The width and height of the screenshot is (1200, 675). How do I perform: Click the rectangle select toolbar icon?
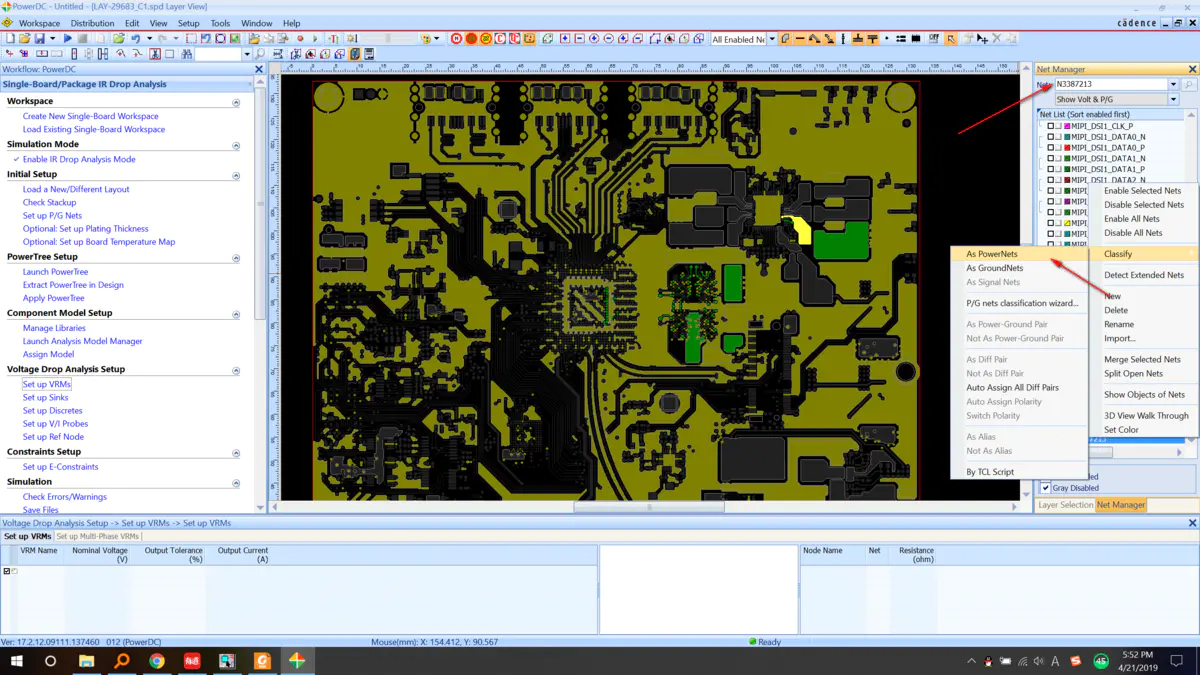point(191,38)
